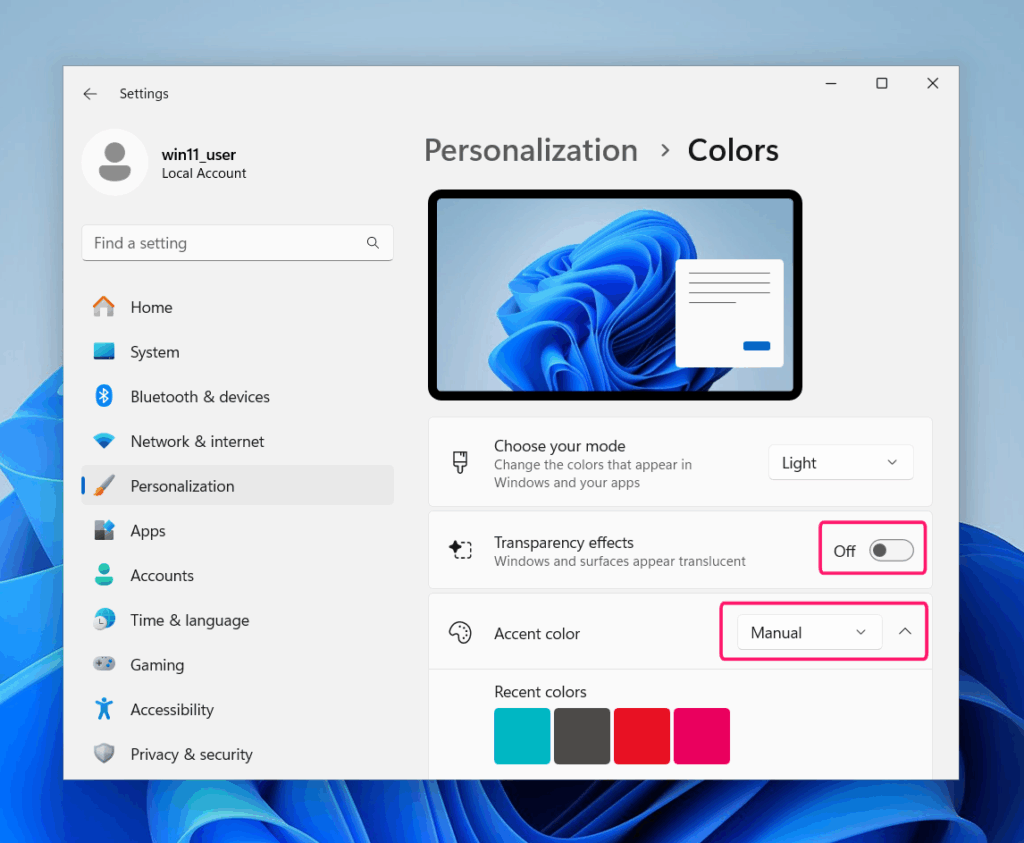The width and height of the screenshot is (1024, 843).
Task: Click the Recent colors label
Action: [x=540, y=692]
